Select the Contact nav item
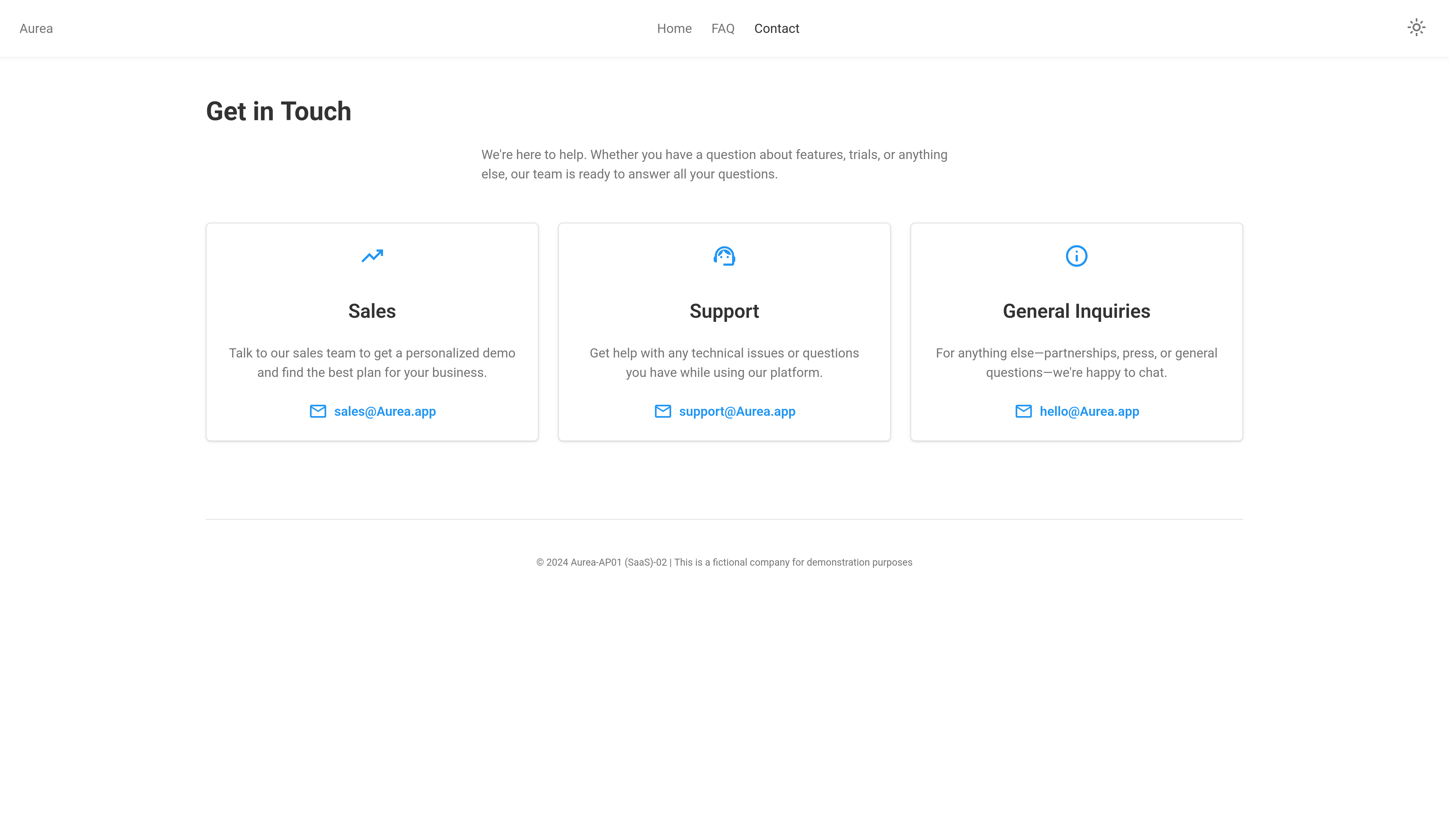Screen dimensions: 1449x840 (776, 29)
